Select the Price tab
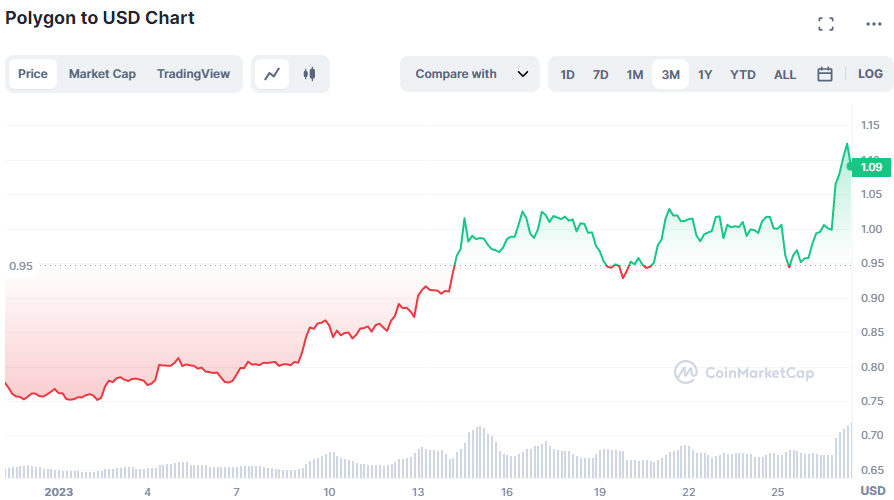Screen dimensions: 894x500 point(33,74)
